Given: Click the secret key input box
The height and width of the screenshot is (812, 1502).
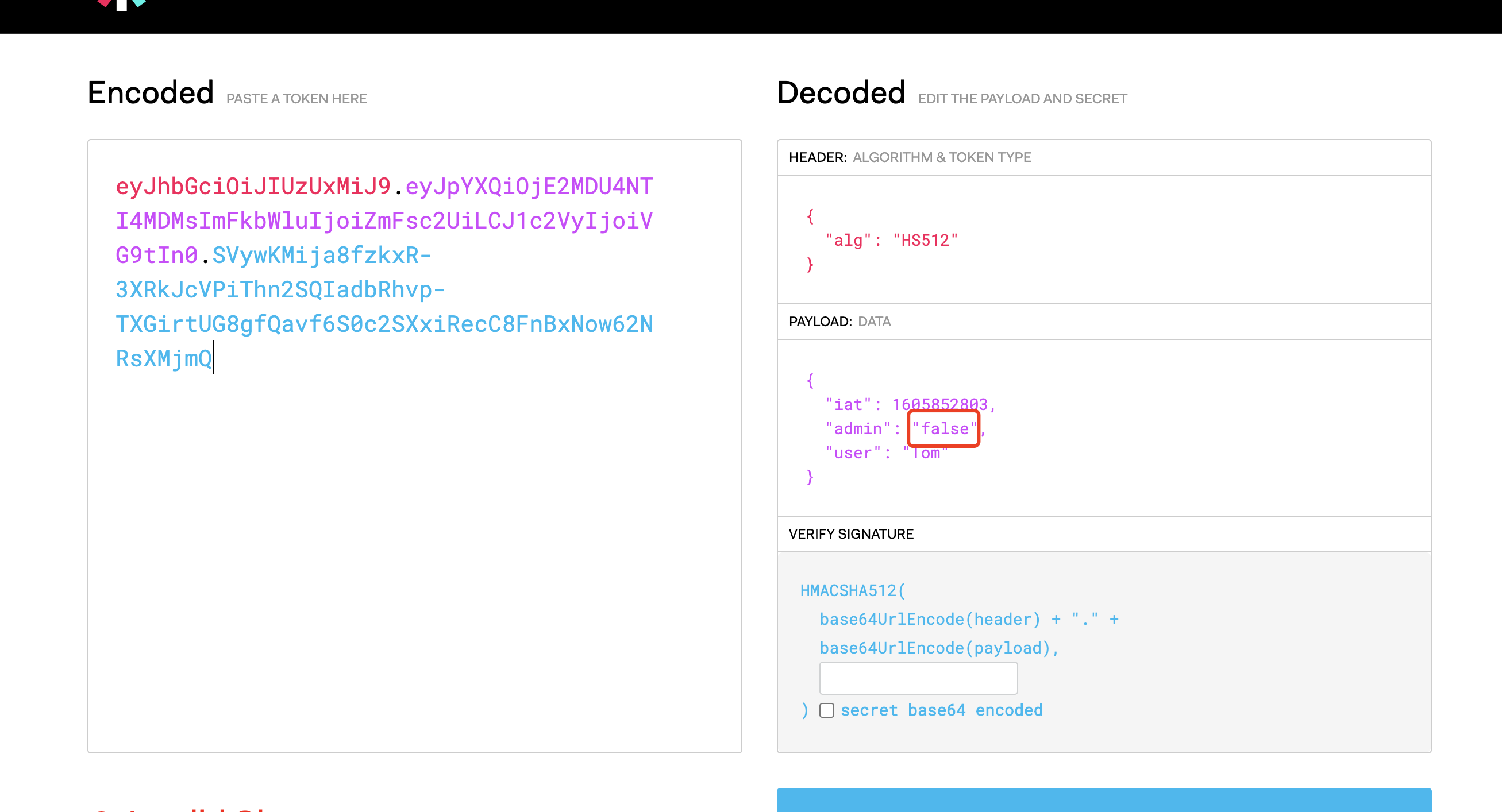Looking at the screenshot, I should click(918, 678).
